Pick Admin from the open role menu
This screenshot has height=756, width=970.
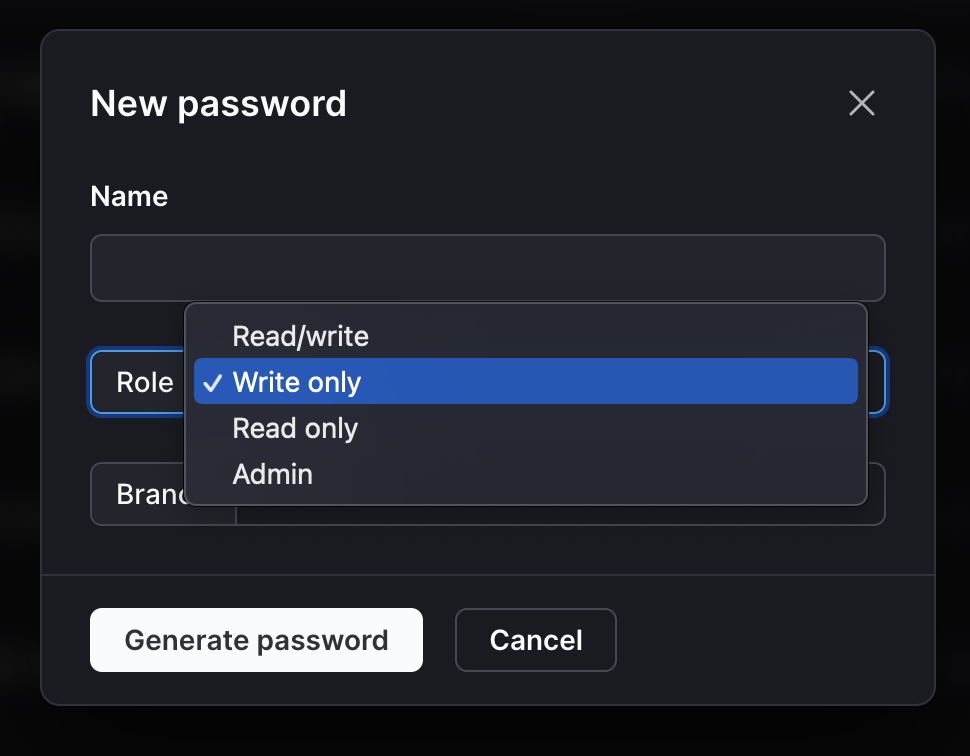(x=272, y=474)
